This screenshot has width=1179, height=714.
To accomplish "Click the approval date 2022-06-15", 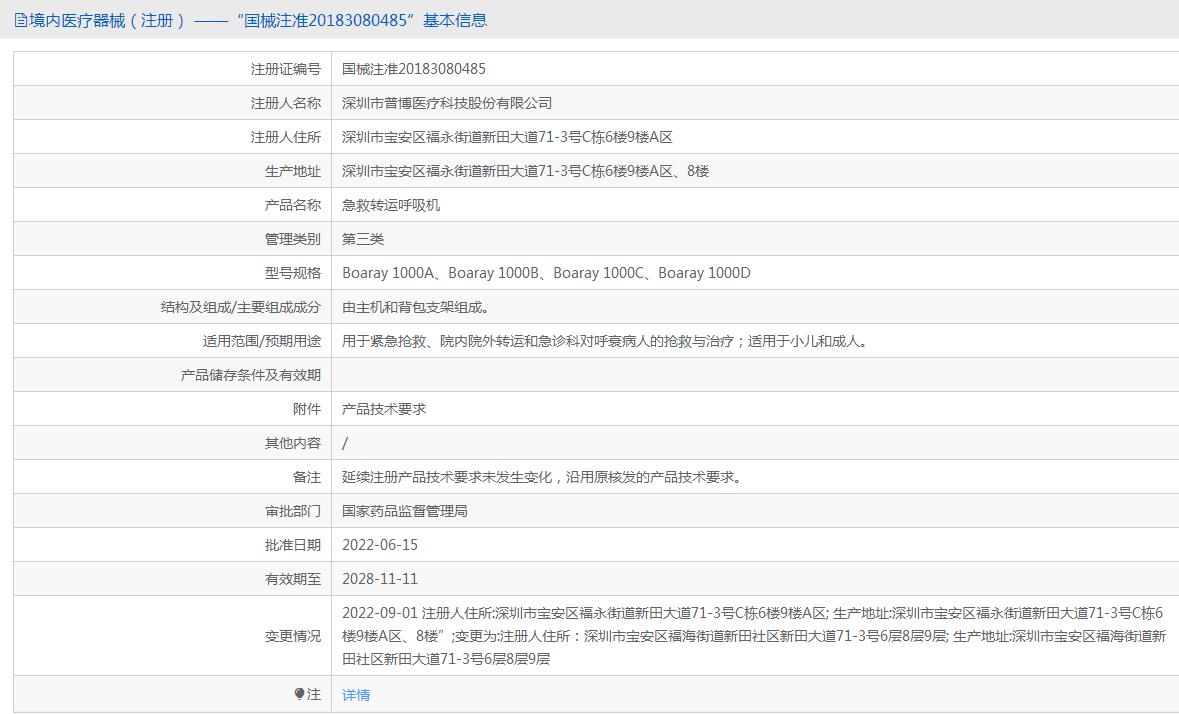I will [x=380, y=545].
